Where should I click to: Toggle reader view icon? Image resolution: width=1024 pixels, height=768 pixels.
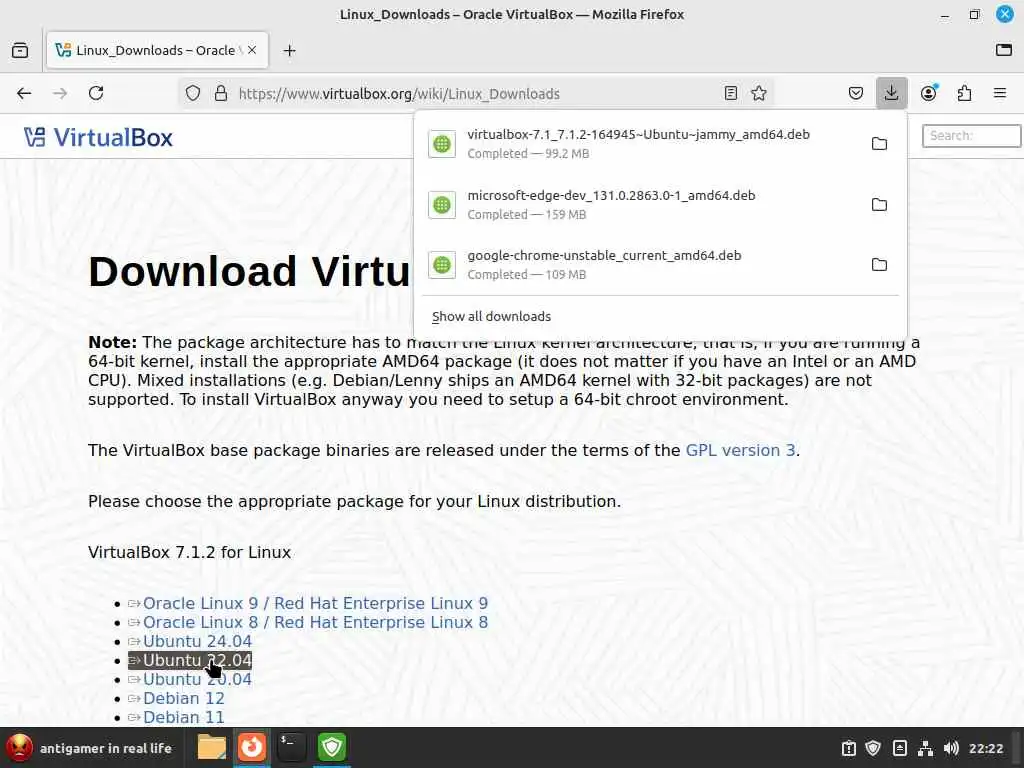(731, 93)
